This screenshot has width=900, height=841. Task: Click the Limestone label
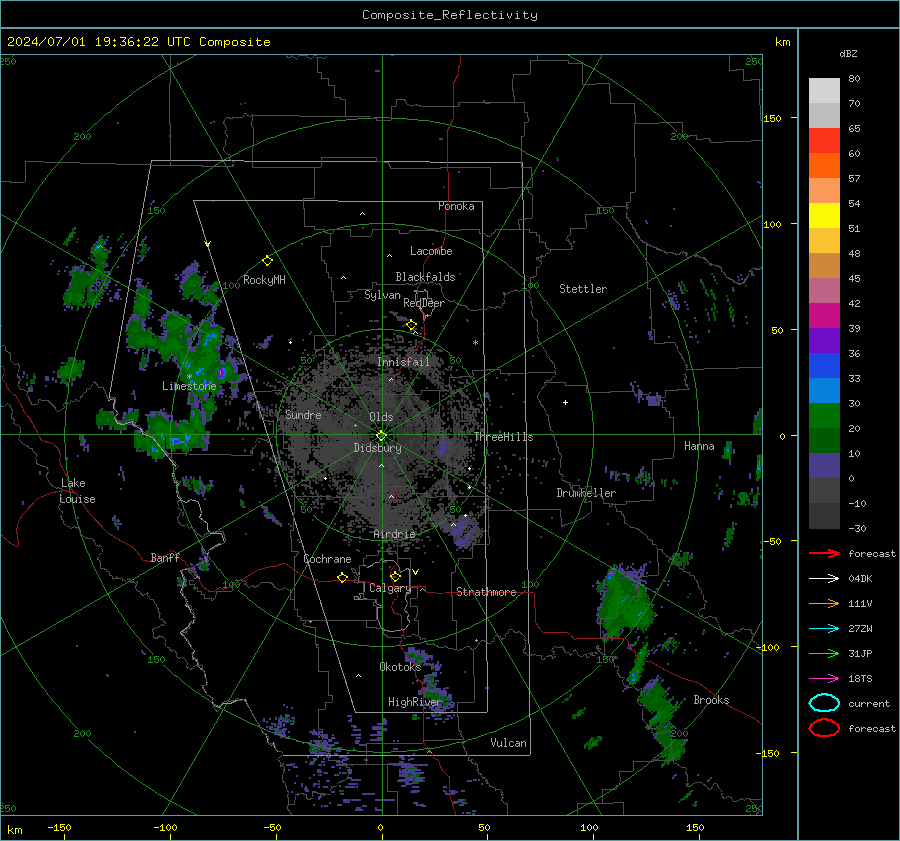point(189,386)
